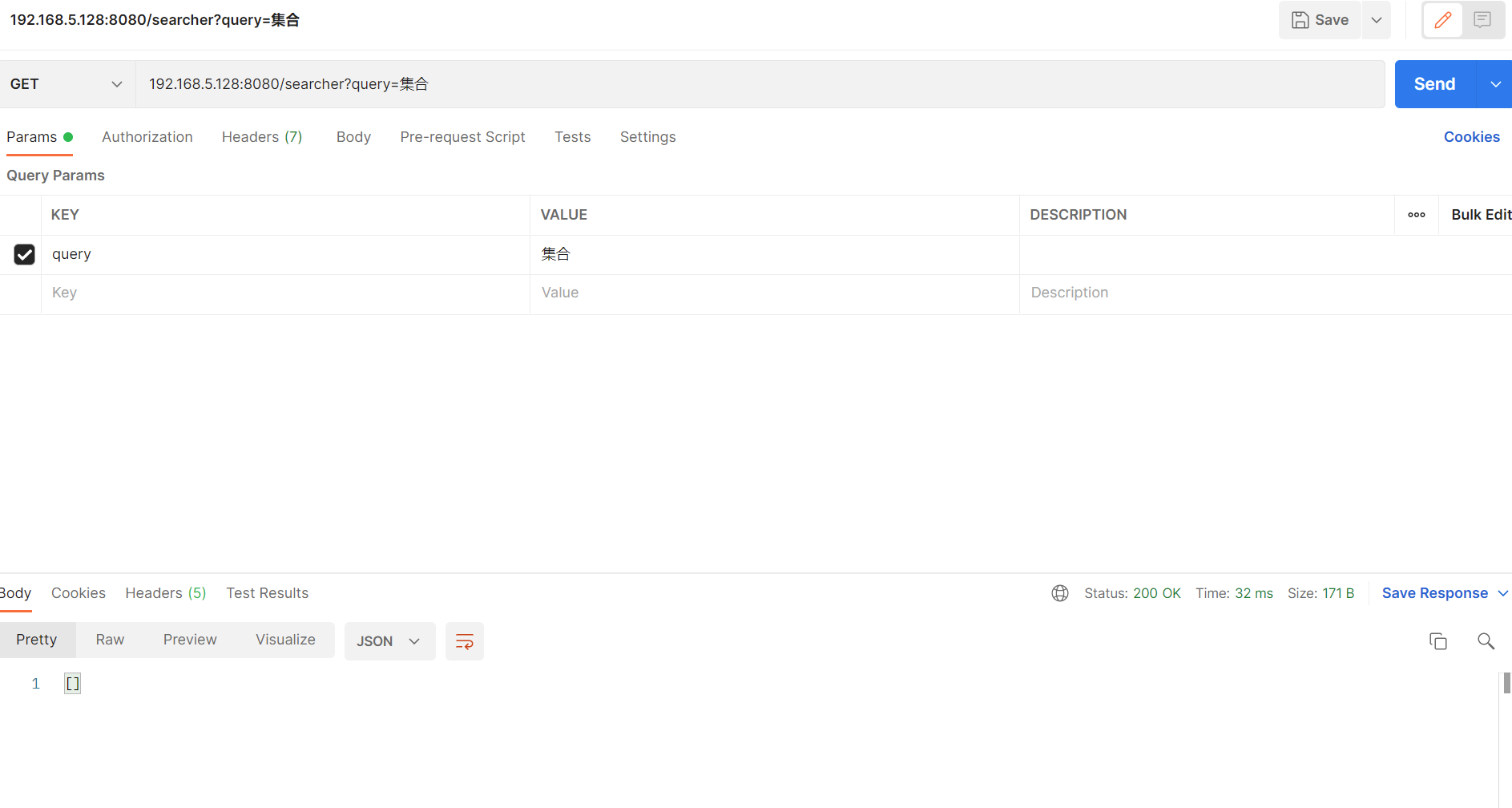Image resolution: width=1512 pixels, height=808 pixels.
Task: Open the JSON format dropdown
Action: (x=389, y=641)
